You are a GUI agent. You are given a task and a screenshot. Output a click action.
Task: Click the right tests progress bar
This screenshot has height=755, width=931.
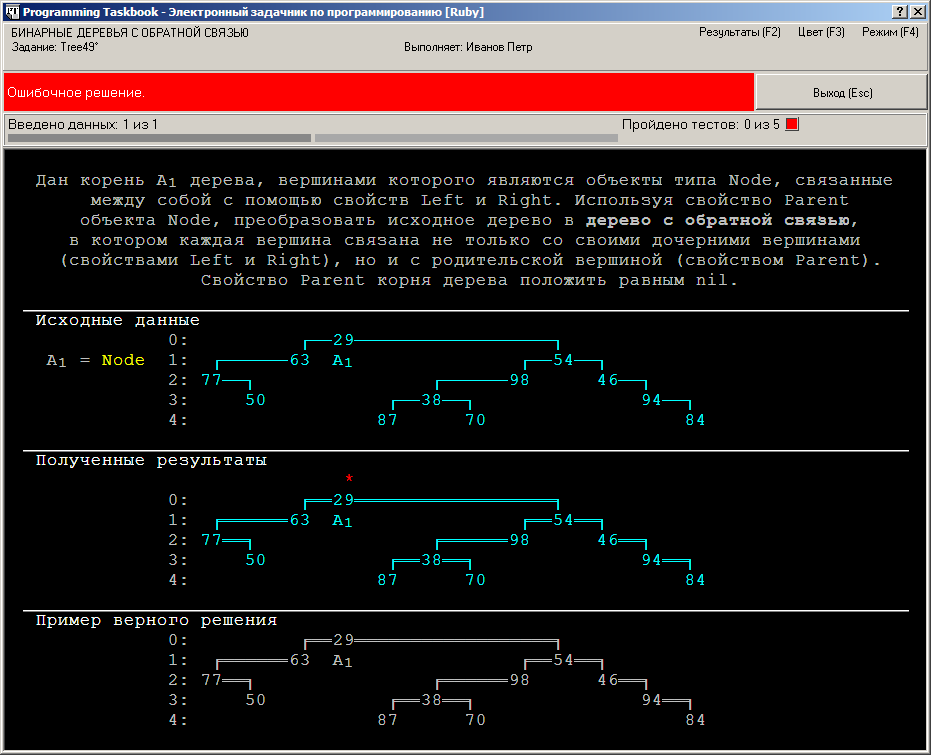tap(466, 138)
